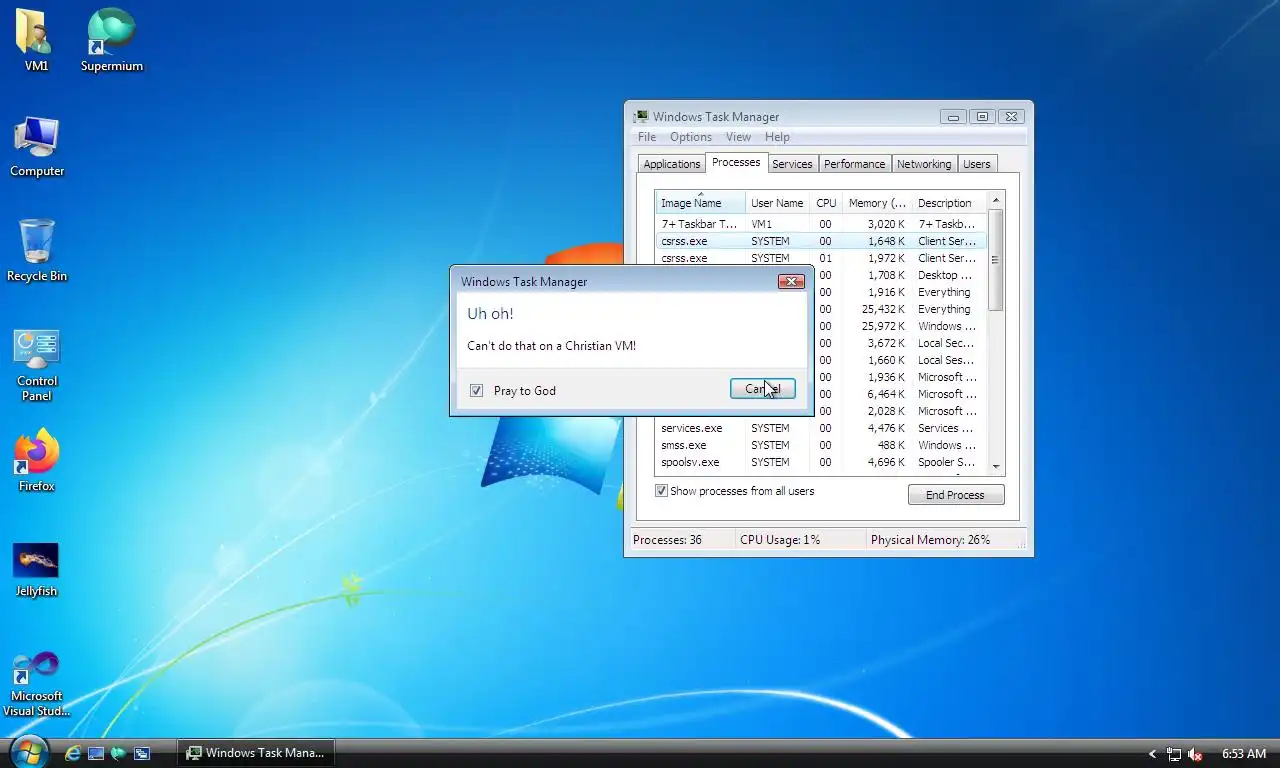Click the process list vertical scrollbar thumb
The height and width of the screenshot is (768, 1280).
(x=995, y=260)
